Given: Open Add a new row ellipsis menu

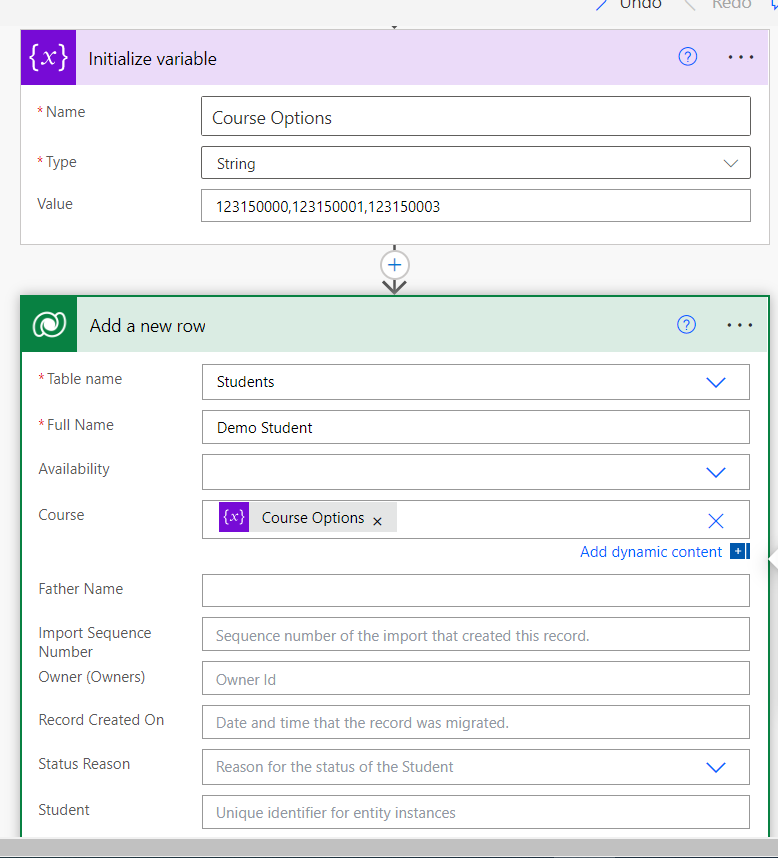Looking at the screenshot, I should (x=741, y=325).
